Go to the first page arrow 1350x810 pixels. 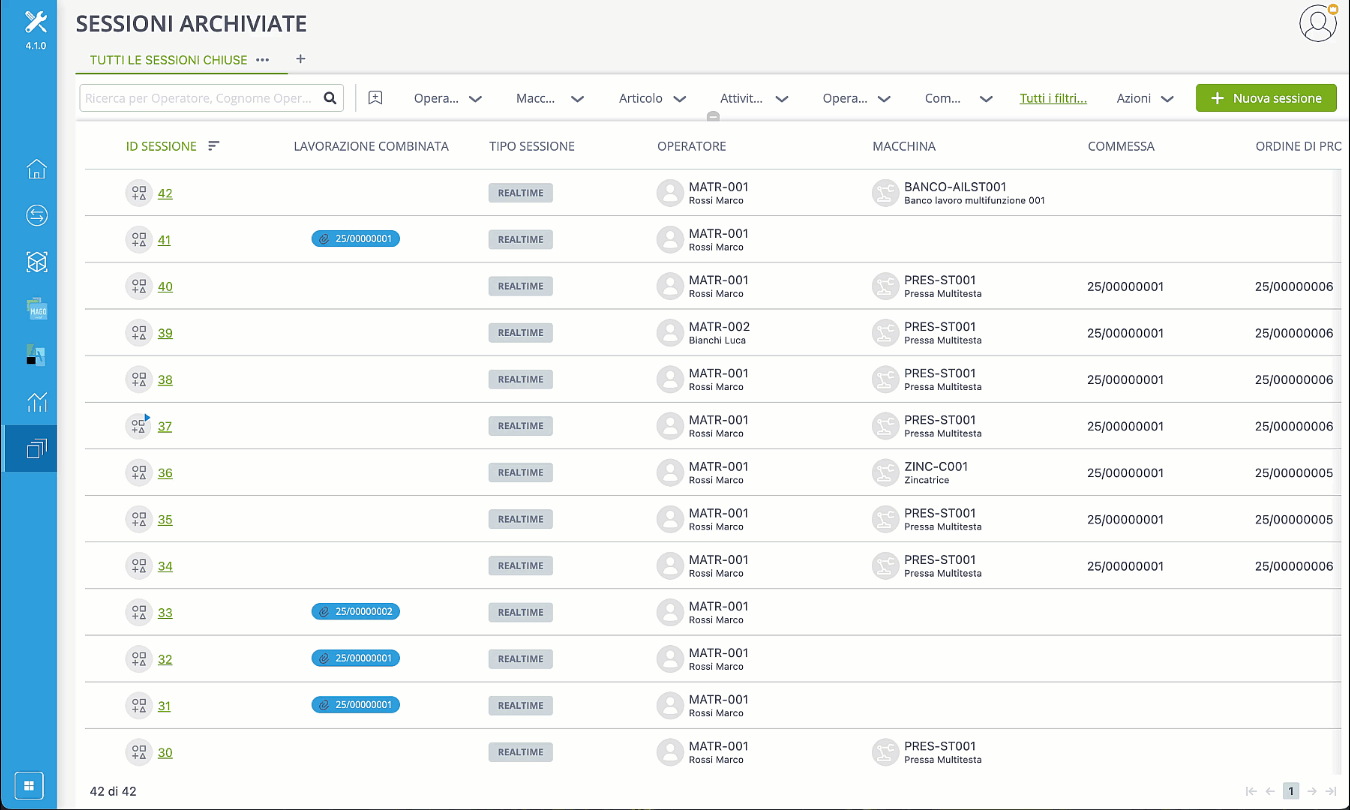tap(1250, 791)
